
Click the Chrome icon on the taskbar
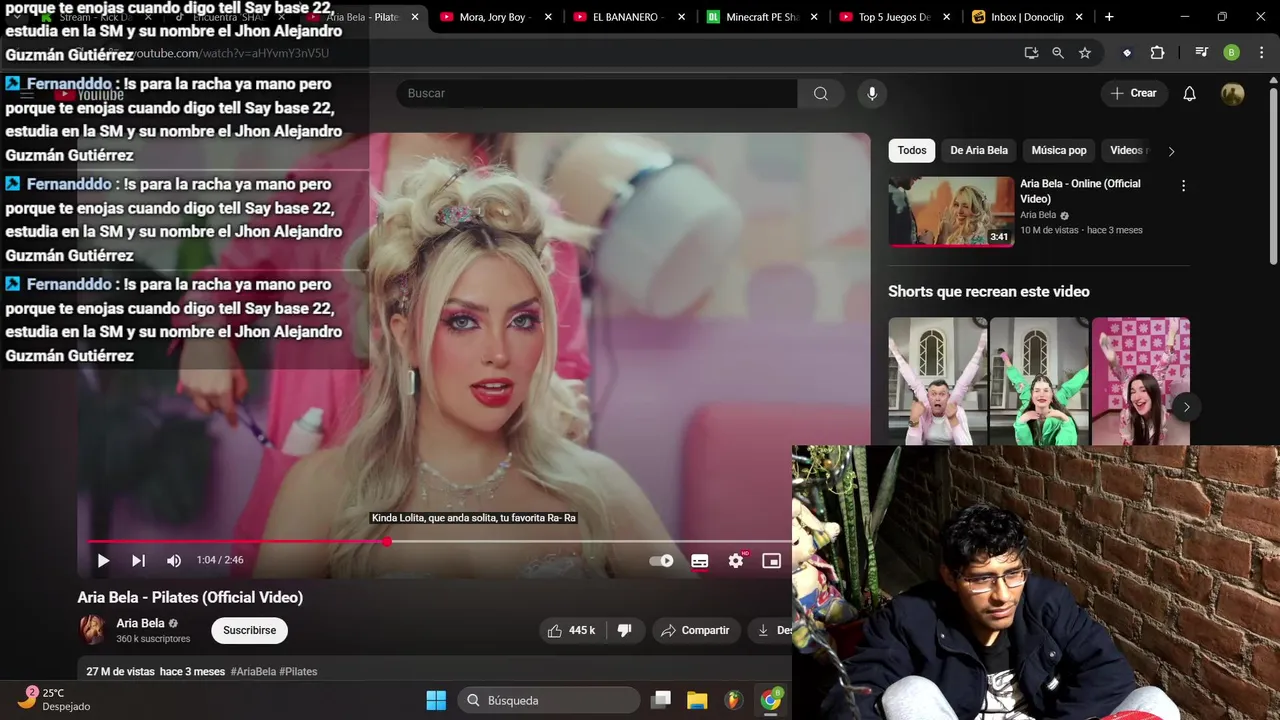(x=771, y=700)
